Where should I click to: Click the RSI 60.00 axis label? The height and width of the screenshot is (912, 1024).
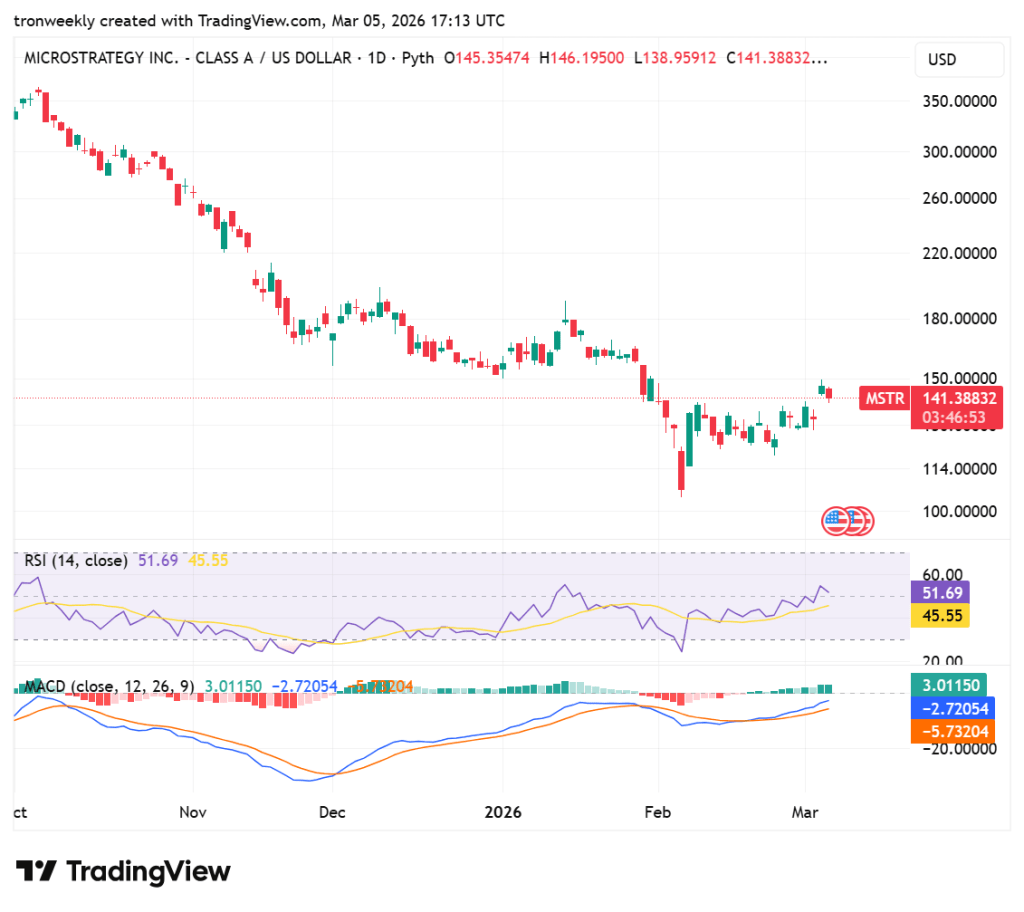pyautogui.click(x=942, y=574)
